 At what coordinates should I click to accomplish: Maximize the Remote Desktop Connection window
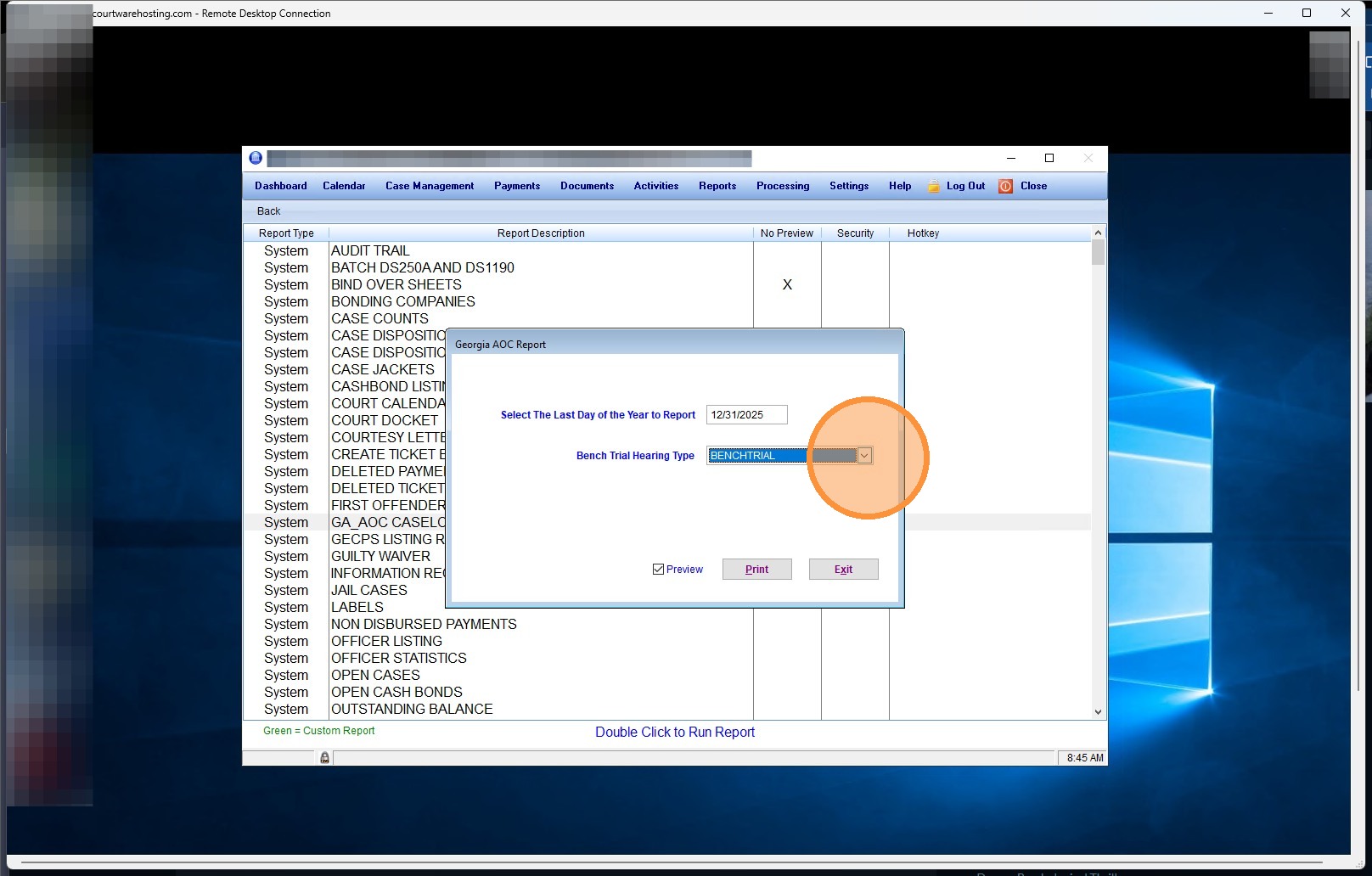1307,13
